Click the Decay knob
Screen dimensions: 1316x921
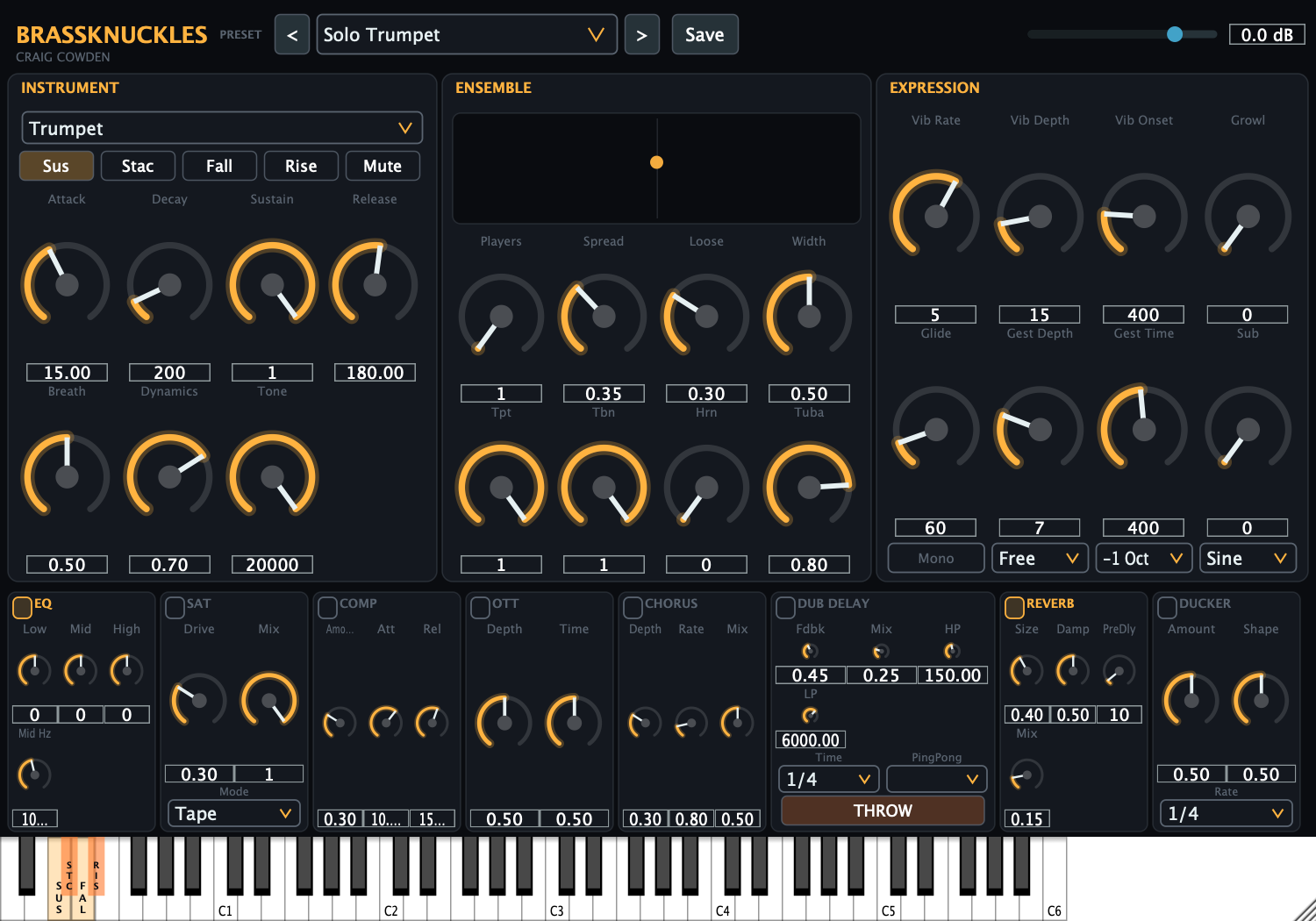pyautogui.click(x=169, y=284)
